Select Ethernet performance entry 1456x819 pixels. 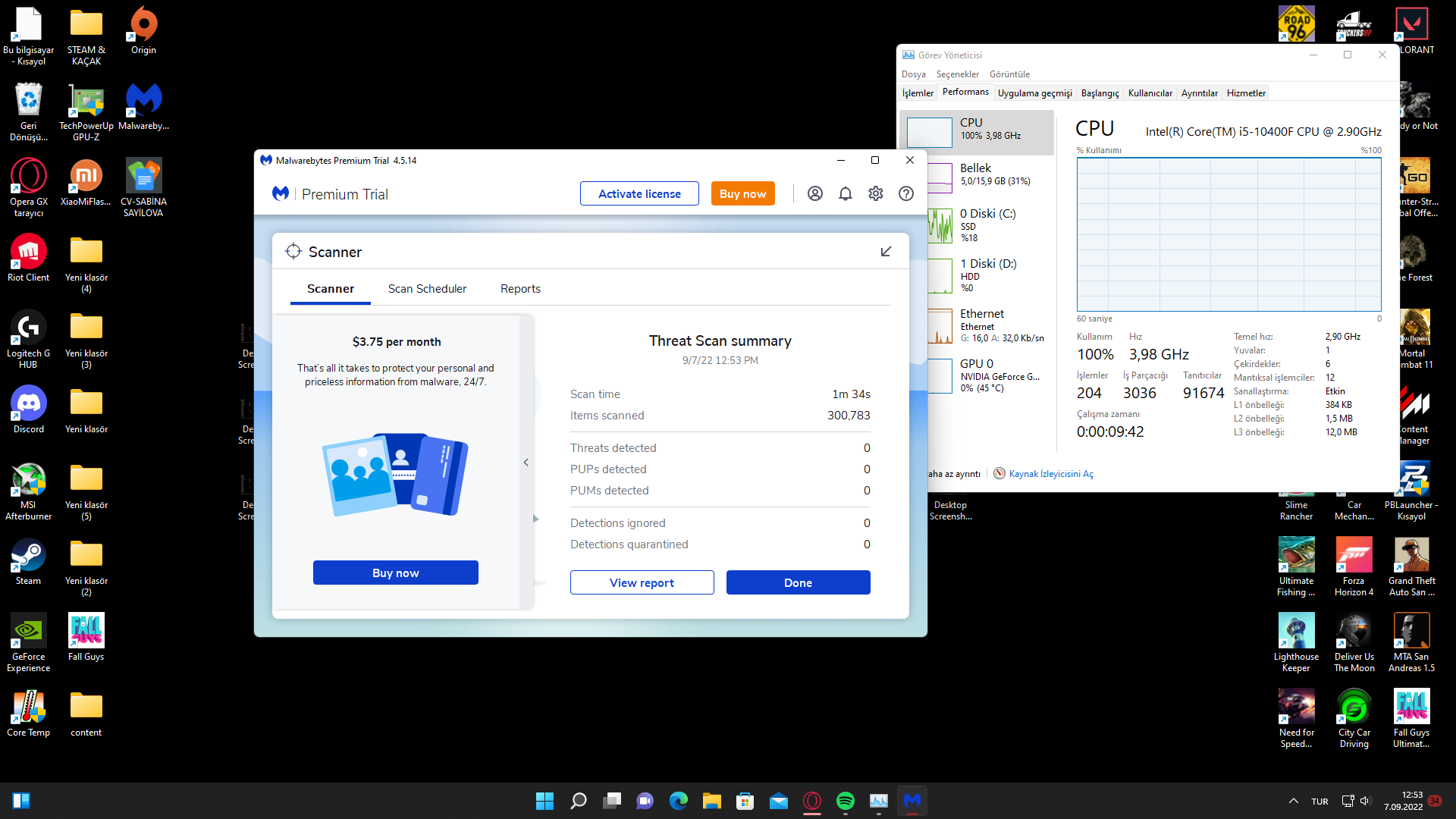[990, 325]
